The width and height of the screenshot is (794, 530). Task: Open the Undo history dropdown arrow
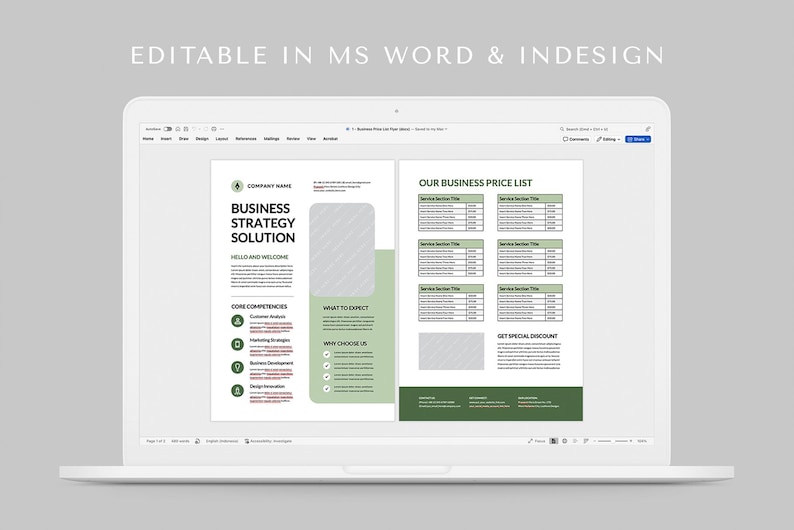[200, 129]
